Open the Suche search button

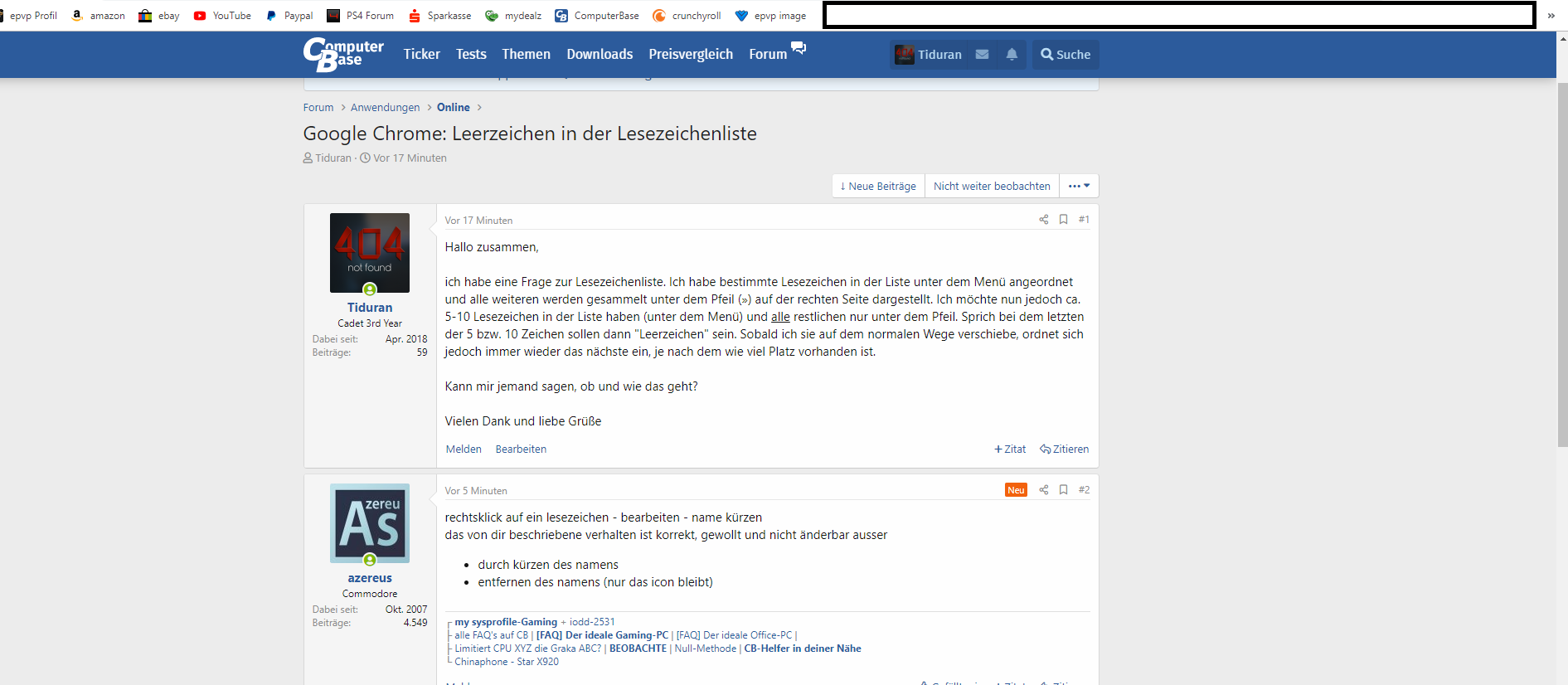point(1066,55)
